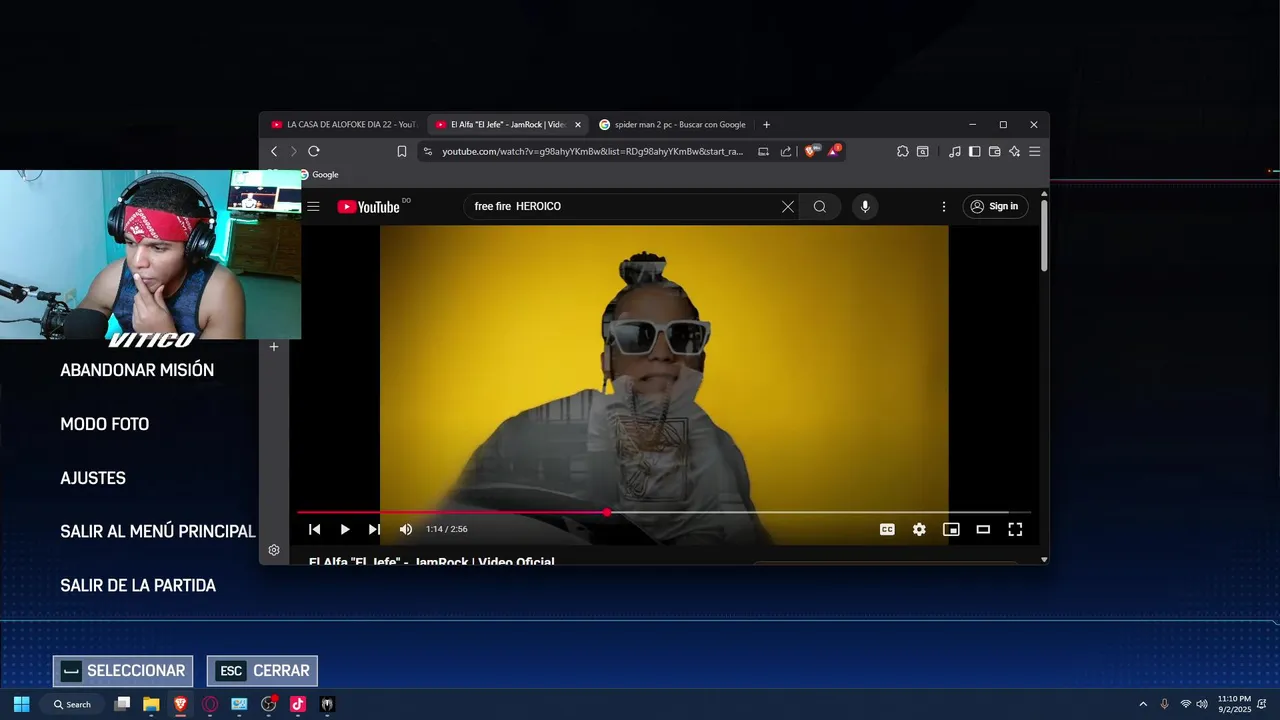Open a new browser tab
This screenshot has height=720, width=1280.
[766, 125]
